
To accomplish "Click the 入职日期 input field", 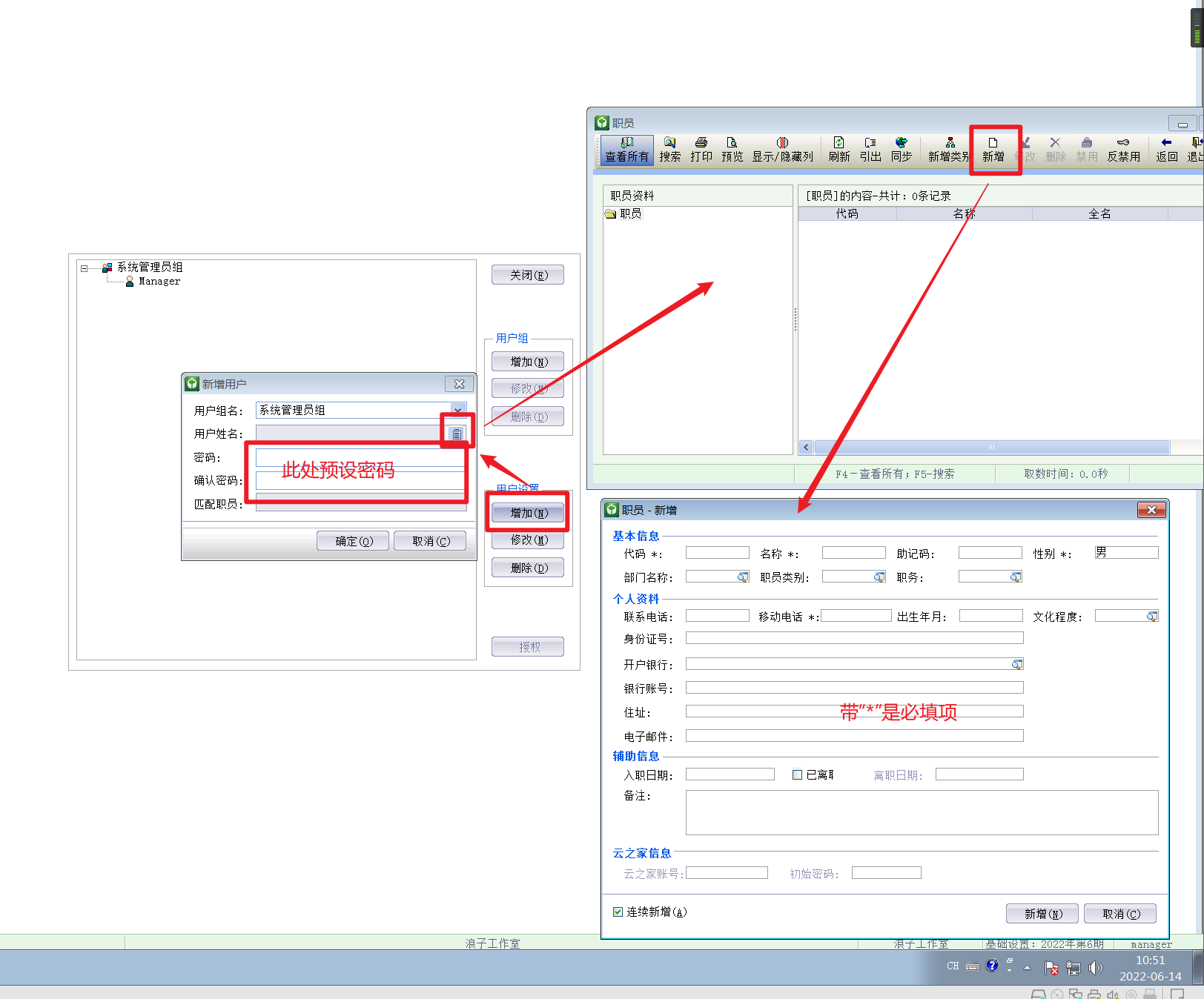I will pos(730,774).
